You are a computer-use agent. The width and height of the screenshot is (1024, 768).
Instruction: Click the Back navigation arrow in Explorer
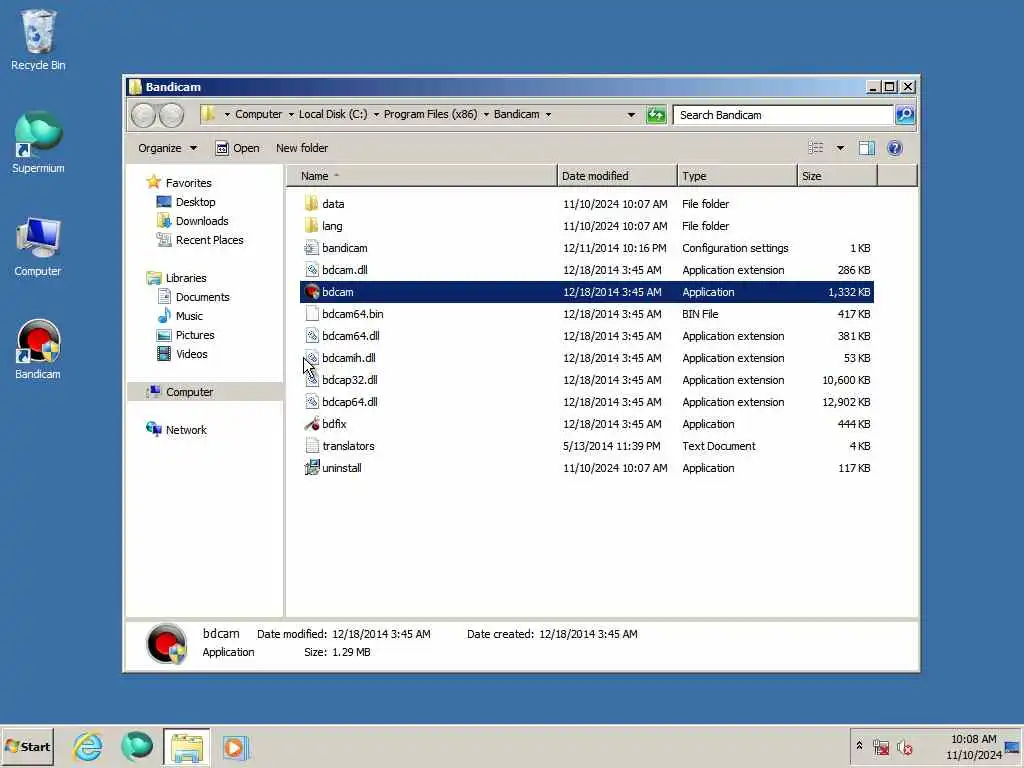click(x=143, y=116)
